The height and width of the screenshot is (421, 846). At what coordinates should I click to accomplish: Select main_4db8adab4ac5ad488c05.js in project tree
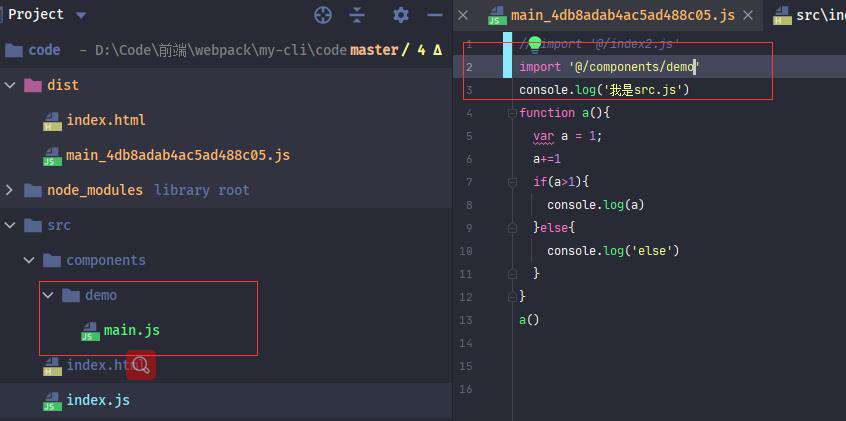click(178, 155)
